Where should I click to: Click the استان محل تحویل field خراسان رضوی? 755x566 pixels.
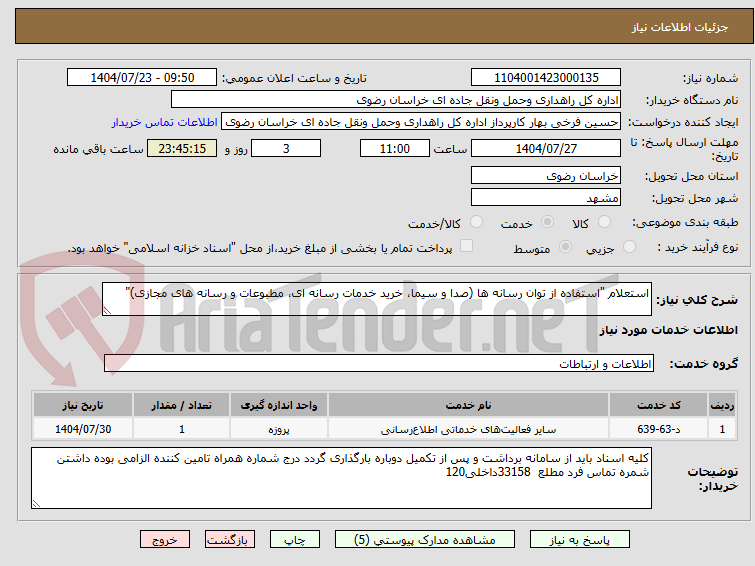(546, 176)
